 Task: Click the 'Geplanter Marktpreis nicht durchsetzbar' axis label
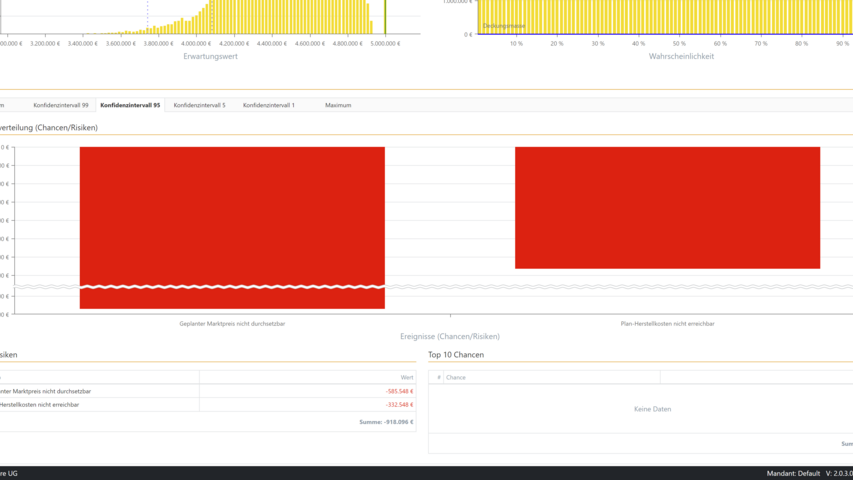(x=232, y=324)
